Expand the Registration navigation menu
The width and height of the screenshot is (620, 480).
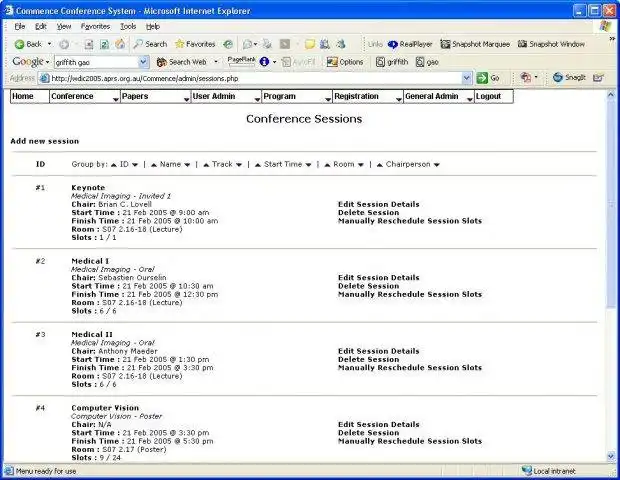pos(368,96)
